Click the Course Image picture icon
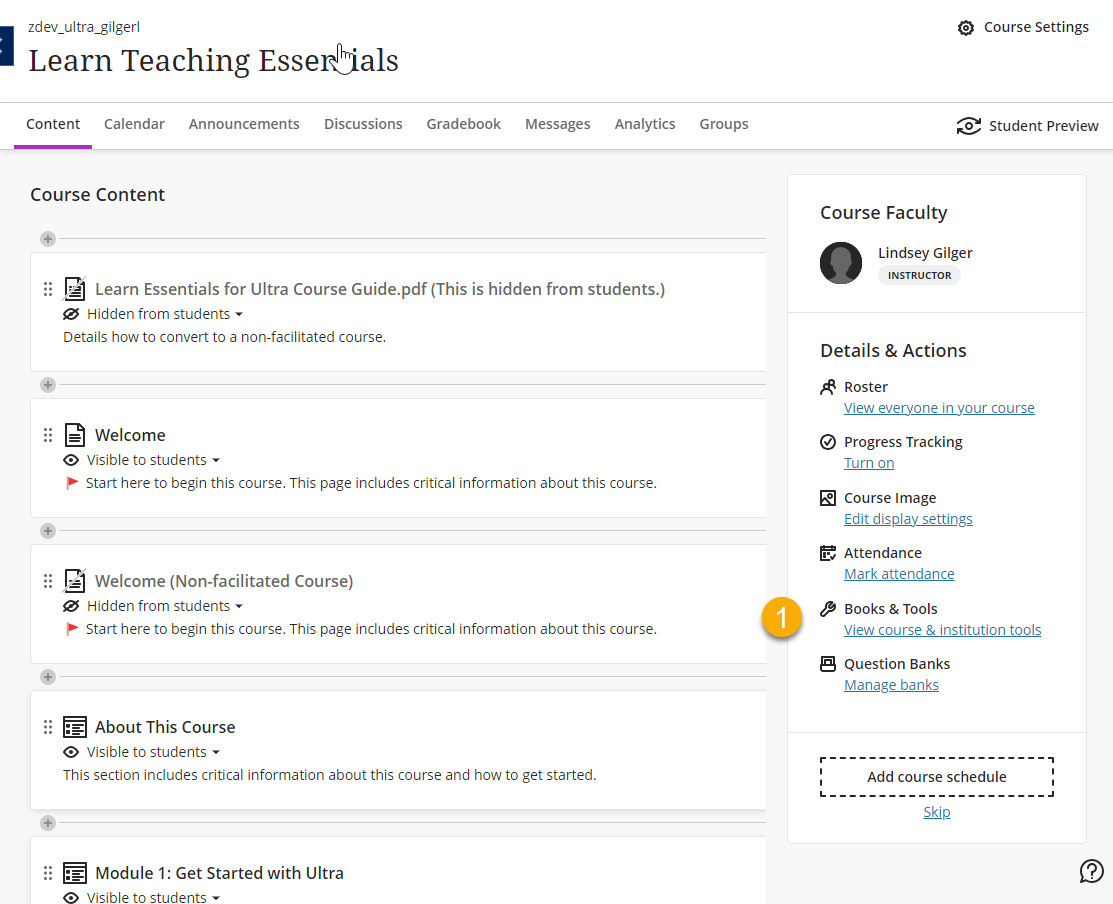Viewport: 1113px width, 904px height. click(x=828, y=498)
